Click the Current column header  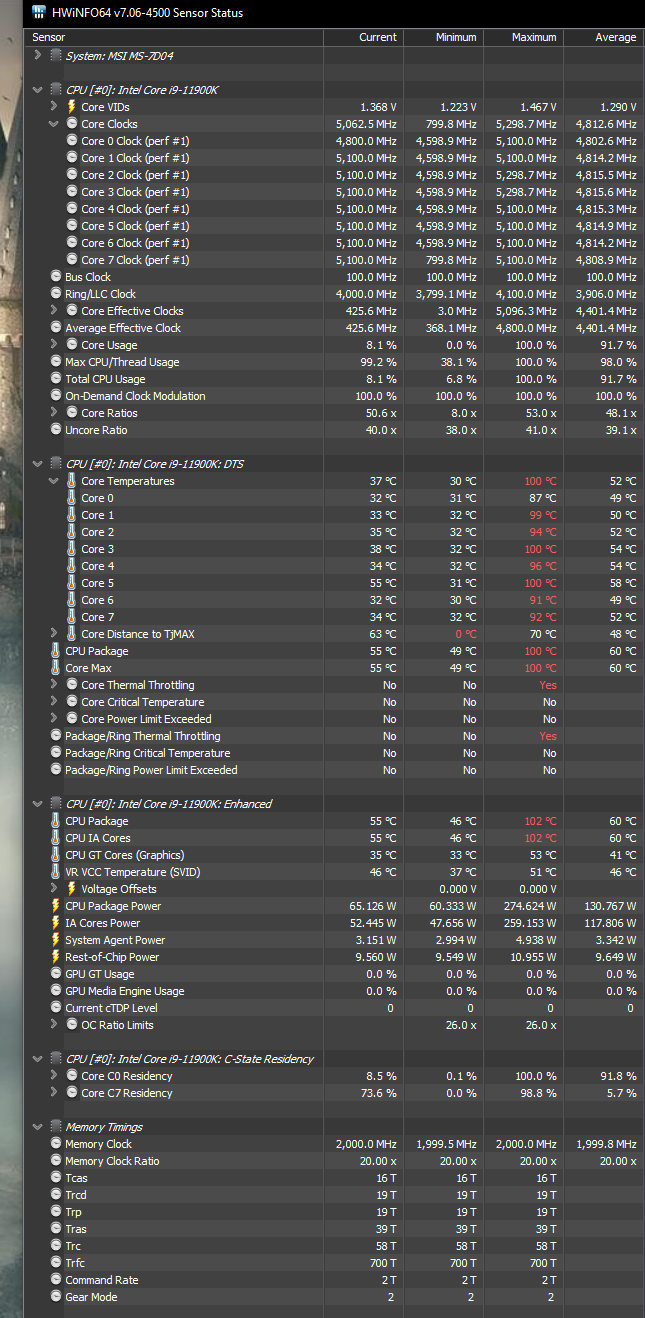[364, 37]
